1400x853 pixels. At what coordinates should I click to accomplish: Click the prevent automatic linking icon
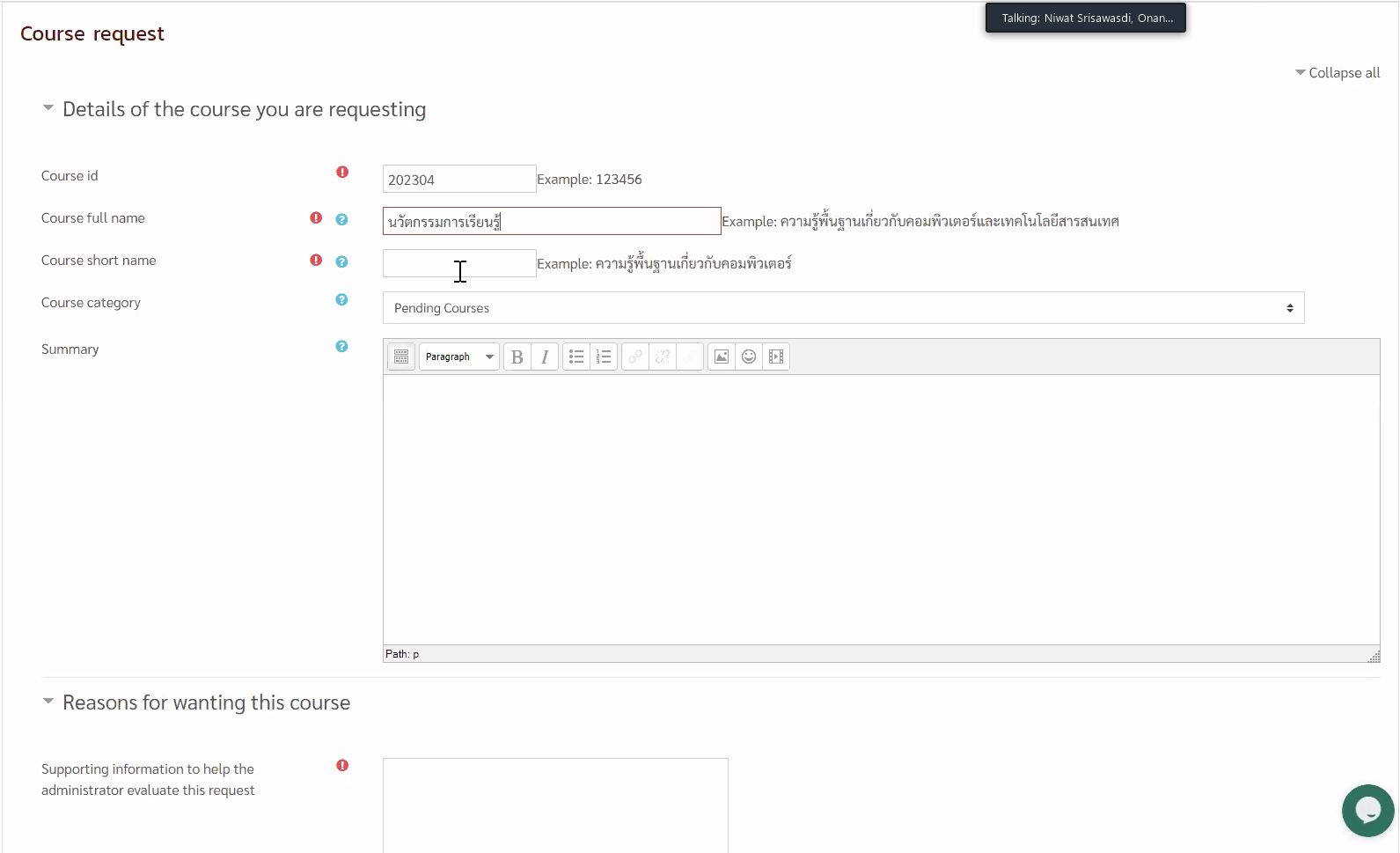point(690,357)
